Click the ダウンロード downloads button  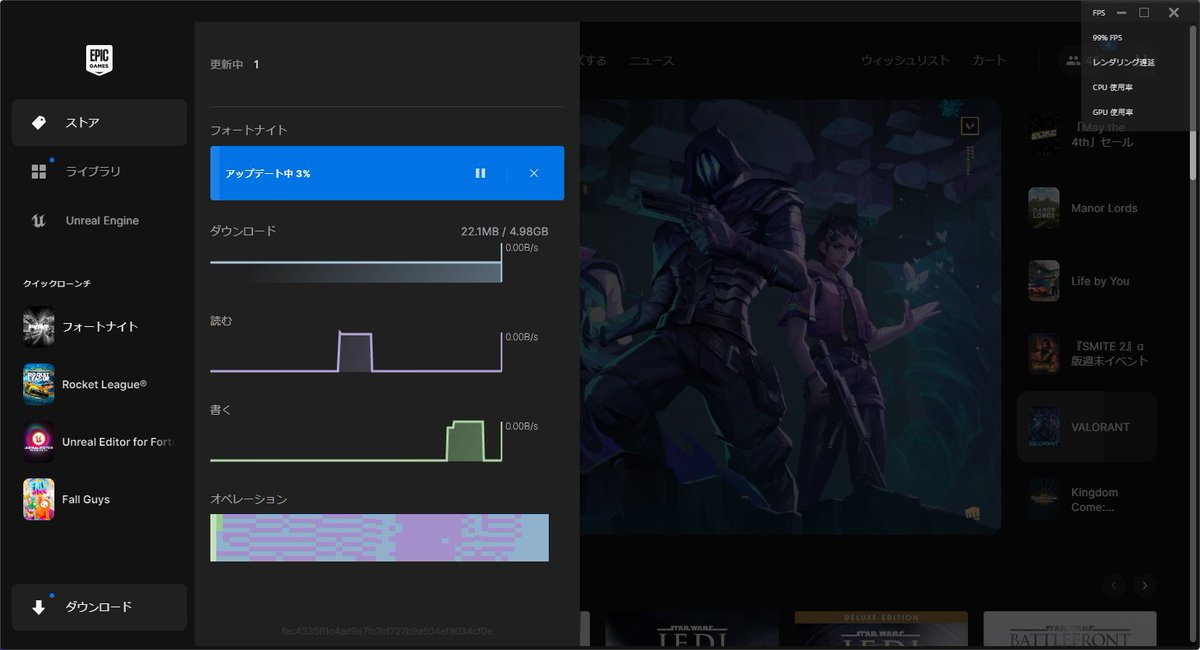pos(99,607)
